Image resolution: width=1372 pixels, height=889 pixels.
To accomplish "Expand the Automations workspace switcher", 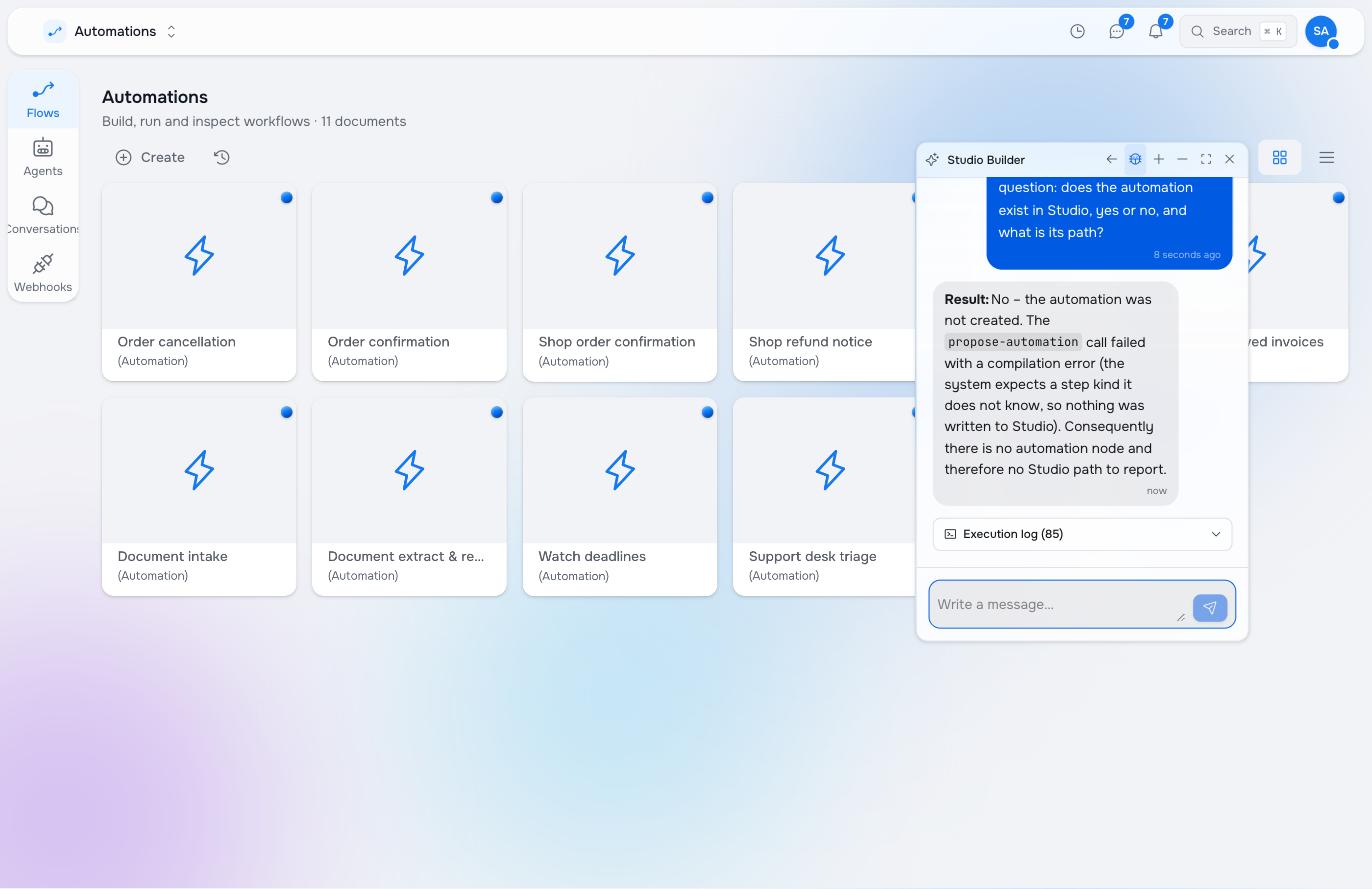I will point(171,32).
